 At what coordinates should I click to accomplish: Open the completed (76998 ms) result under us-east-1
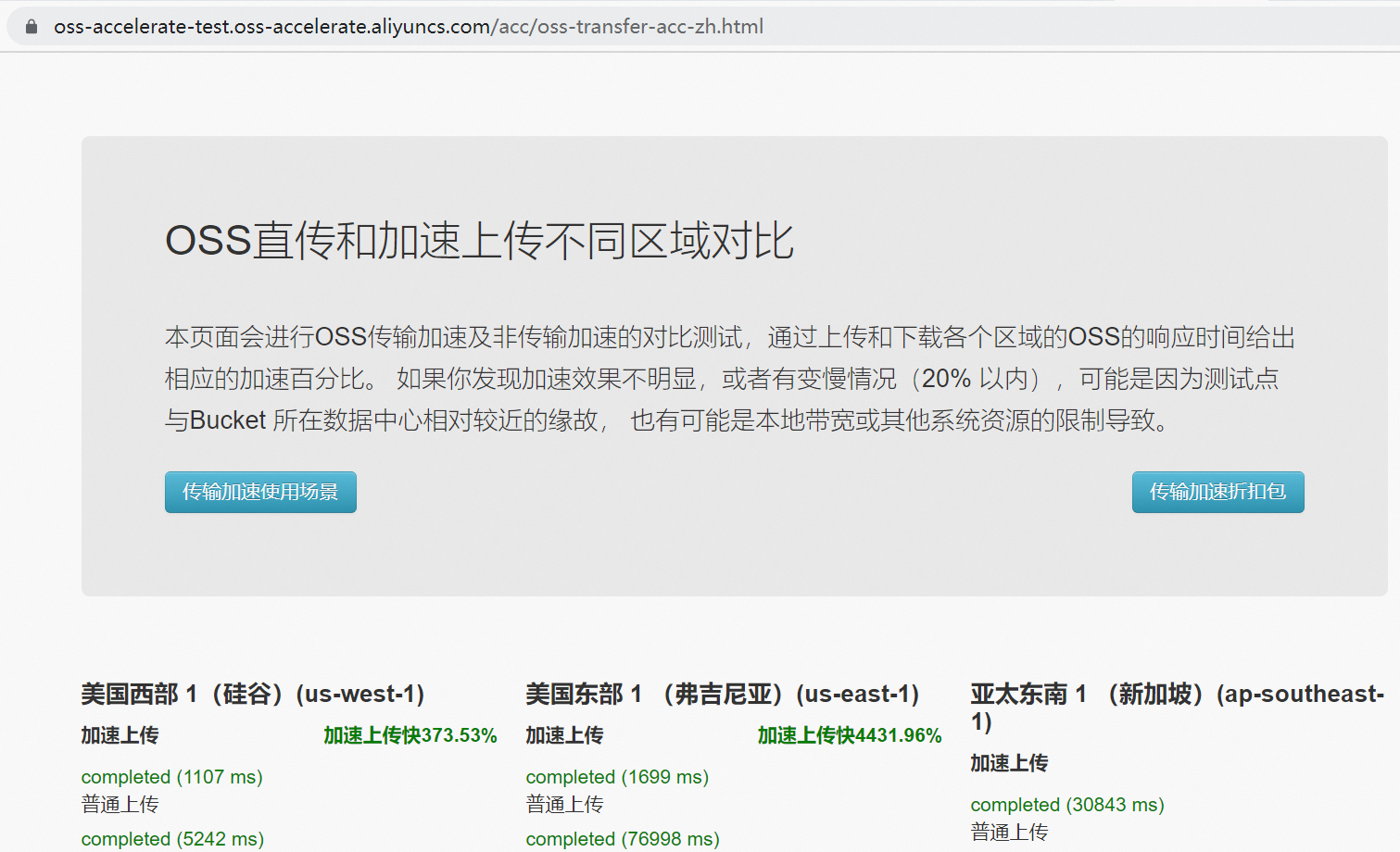tap(622, 838)
